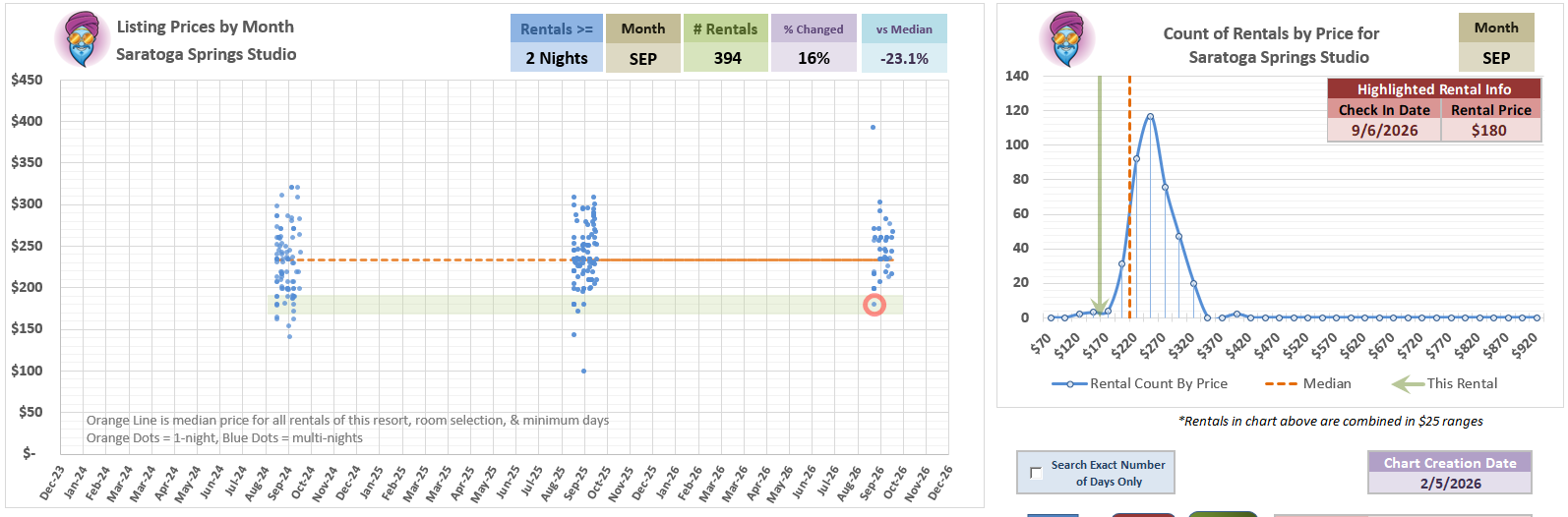Click the genie logo in Count of Rentals chart
The image size is (1568, 517).
1066,39
